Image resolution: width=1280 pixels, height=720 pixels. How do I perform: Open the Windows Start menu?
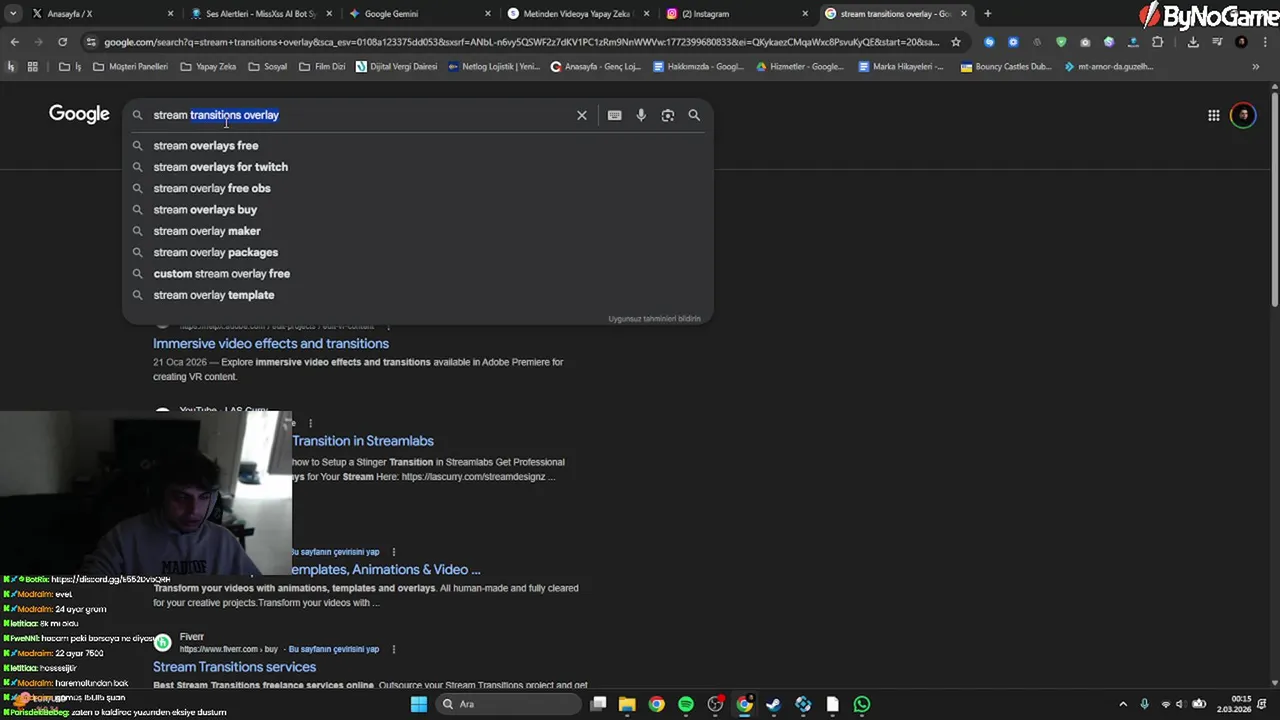[x=419, y=704]
